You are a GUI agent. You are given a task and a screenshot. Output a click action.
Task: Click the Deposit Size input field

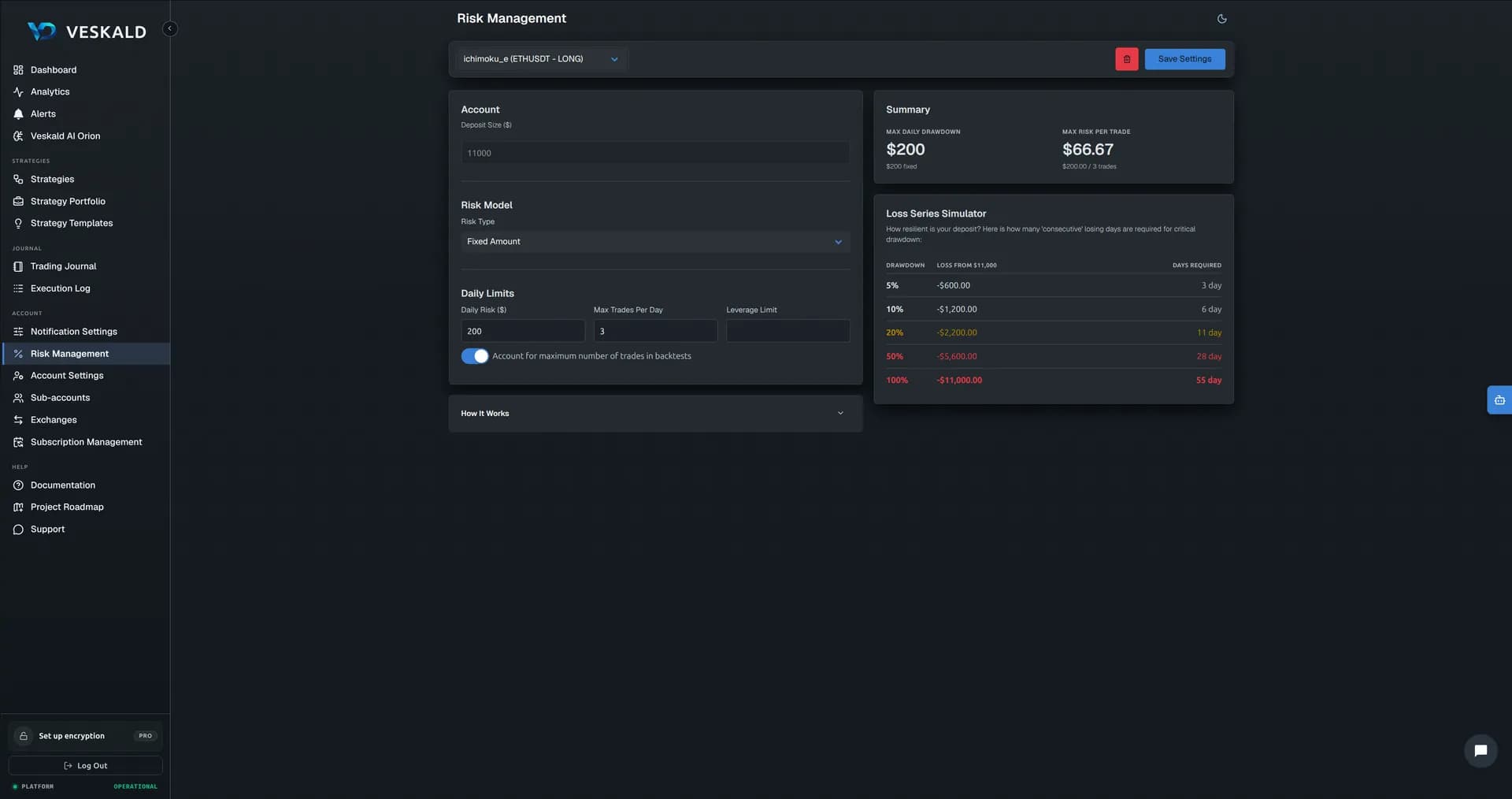coord(655,154)
